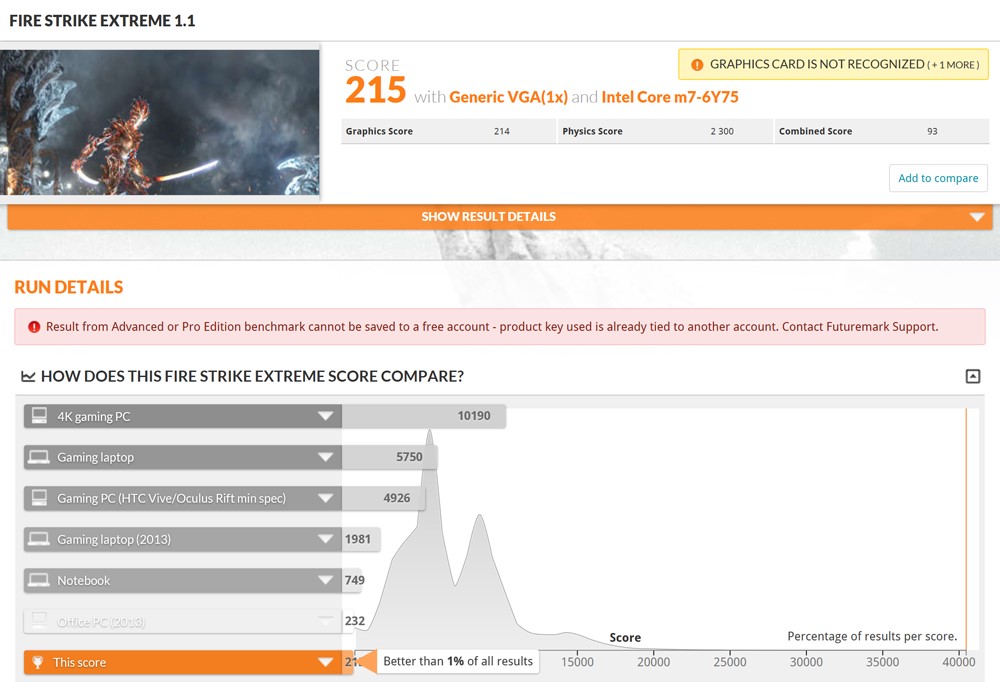Click the 232 Office PC score value
This screenshot has width=1000, height=682.
[355, 621]
